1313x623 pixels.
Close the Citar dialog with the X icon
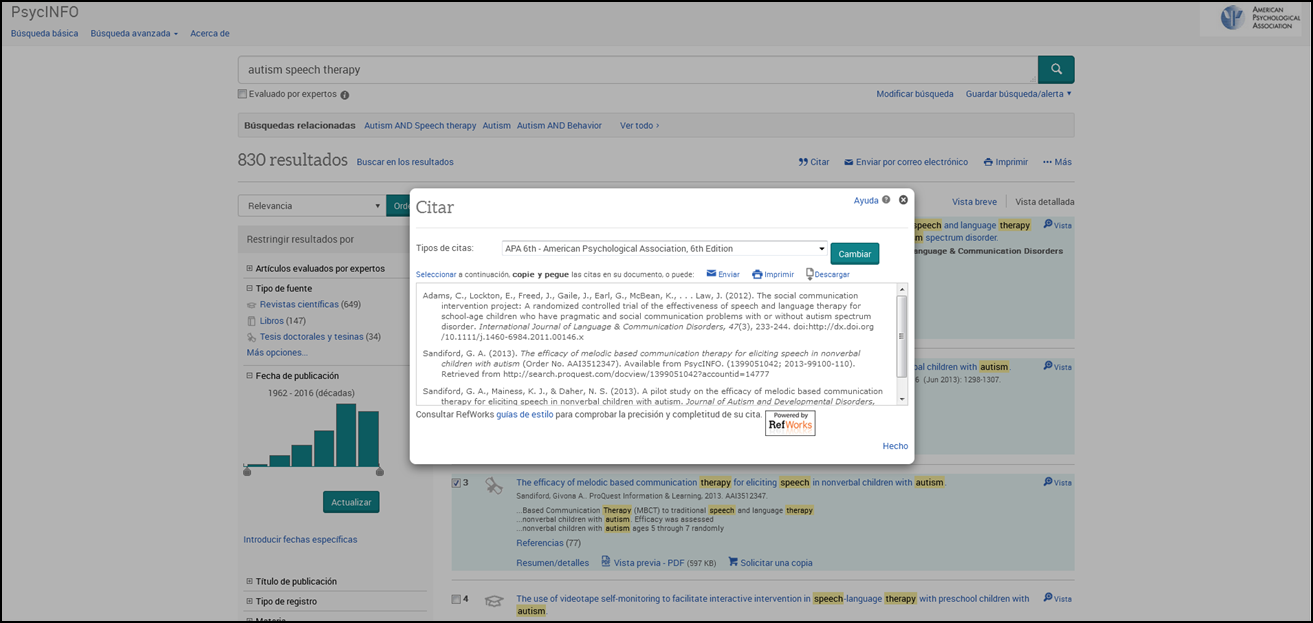tap(903, 200)
